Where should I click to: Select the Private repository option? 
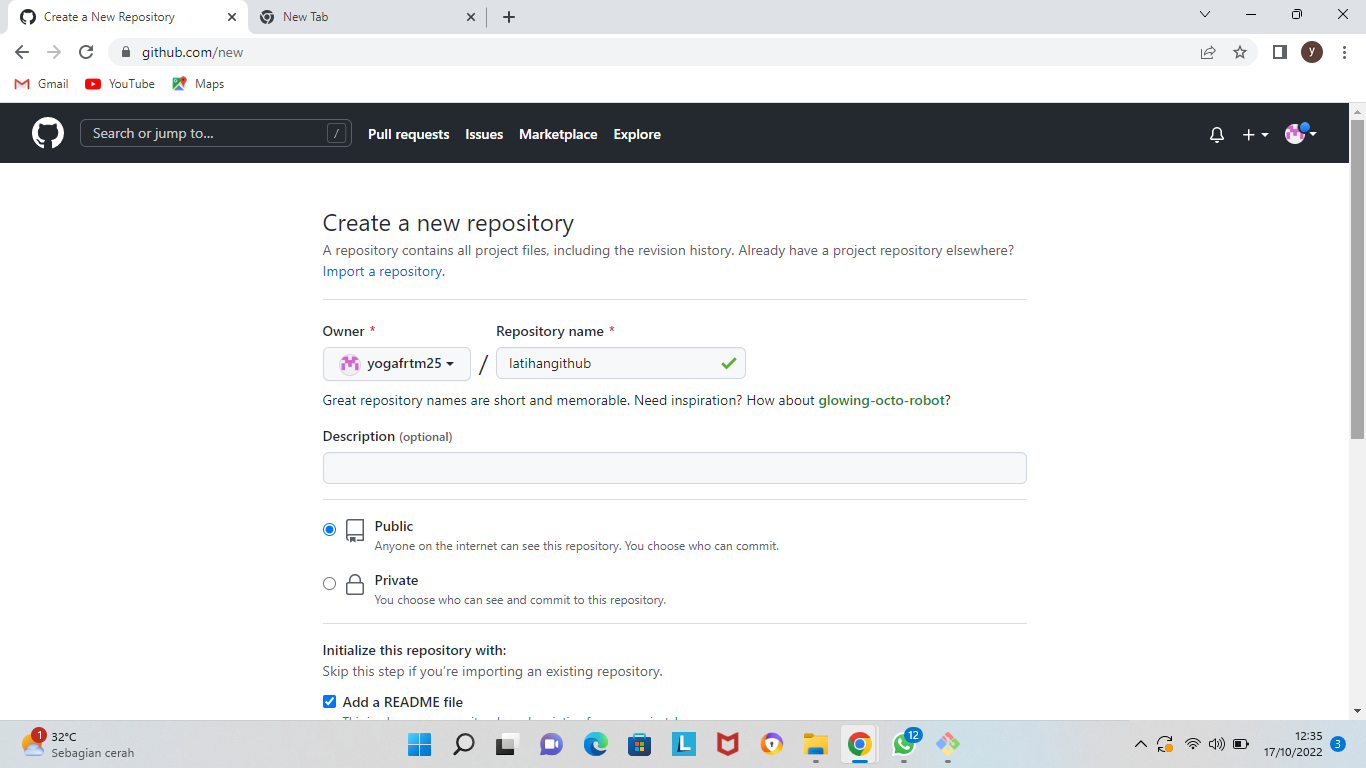[x=329, y=582]
